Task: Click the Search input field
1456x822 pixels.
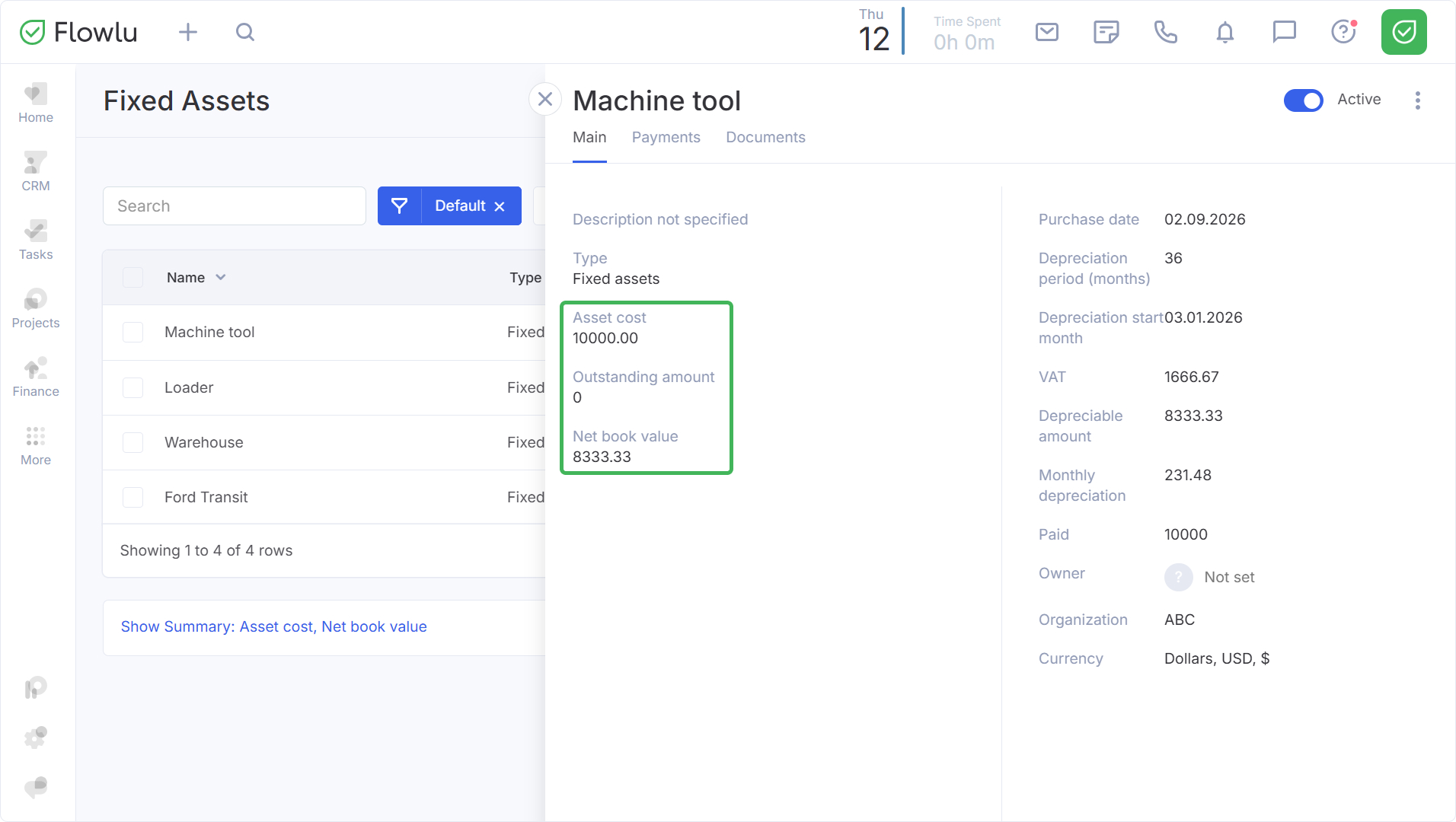Action: point(235,206)
